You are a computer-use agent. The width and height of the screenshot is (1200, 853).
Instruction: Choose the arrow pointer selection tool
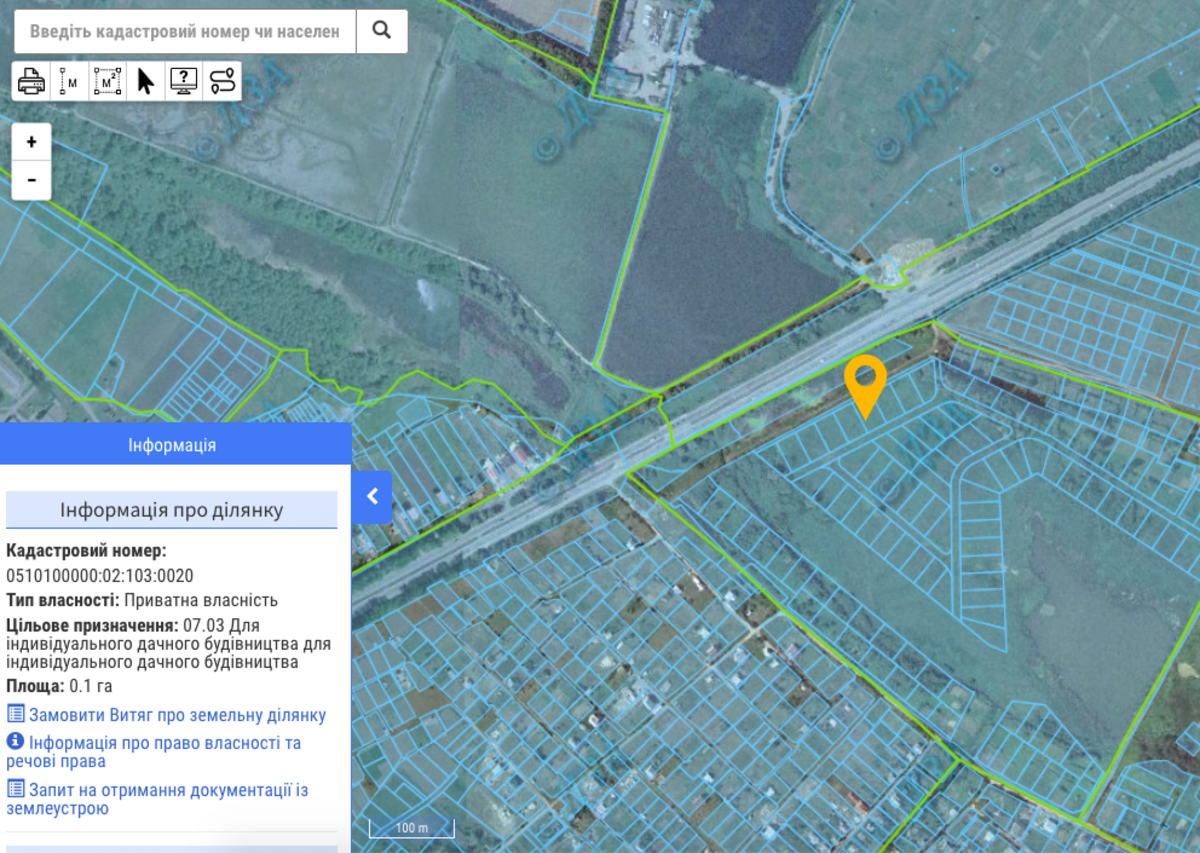[x=145, y=81]
